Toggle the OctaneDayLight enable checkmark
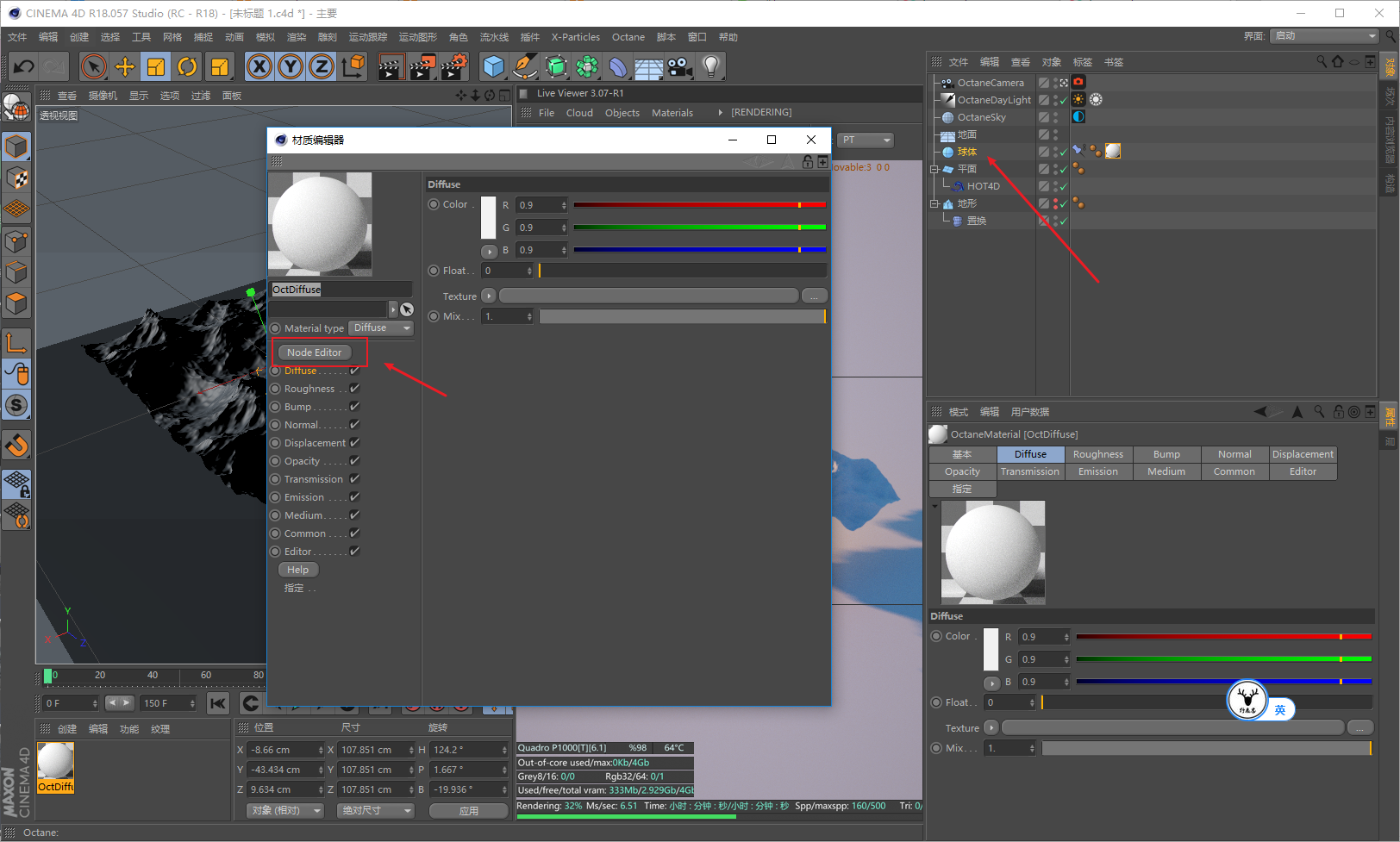The width and height of the screenshot is (1400, 842). pos(1064,100)
